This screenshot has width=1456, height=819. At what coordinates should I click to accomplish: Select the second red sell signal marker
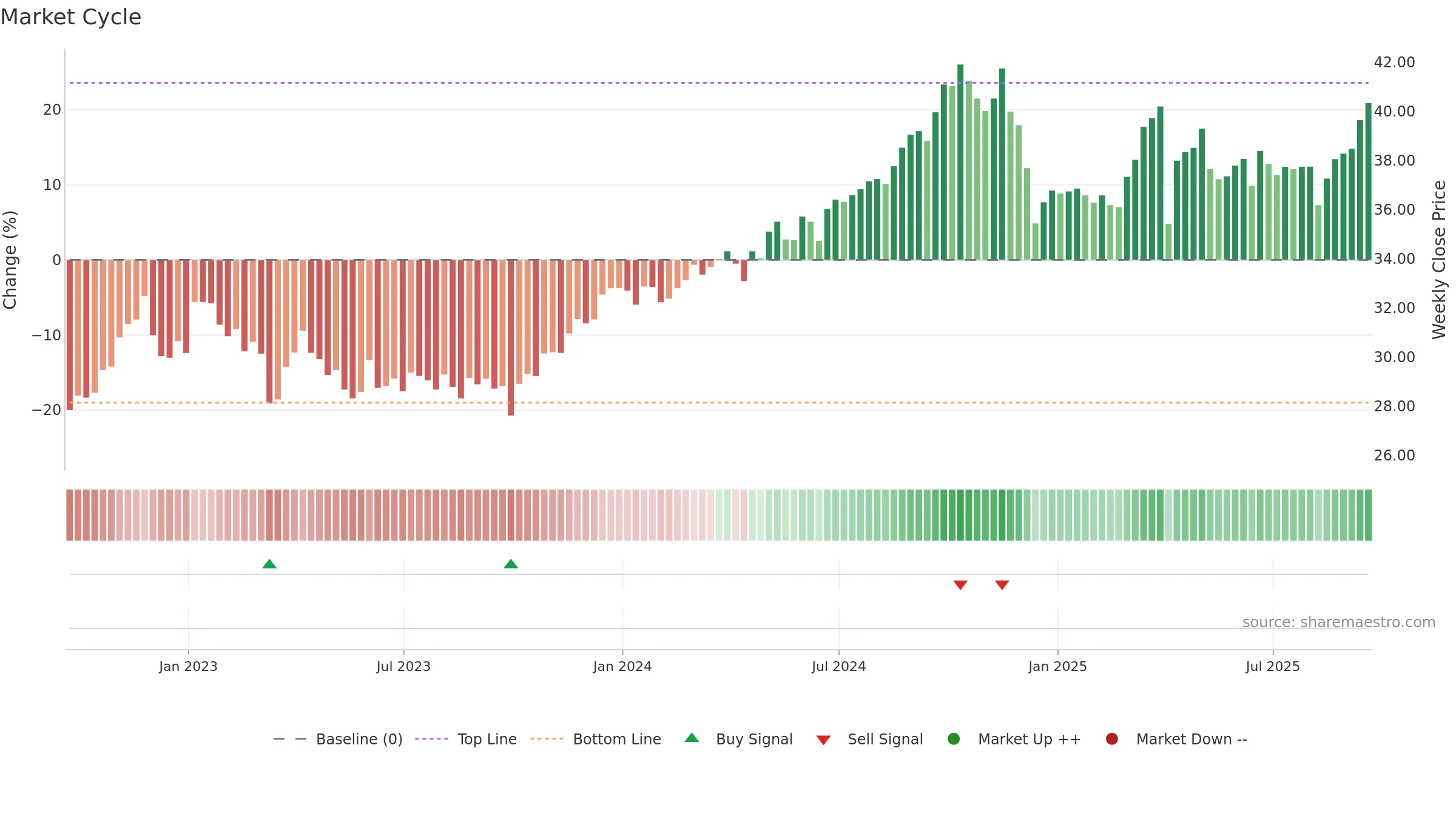point(1002,585)
